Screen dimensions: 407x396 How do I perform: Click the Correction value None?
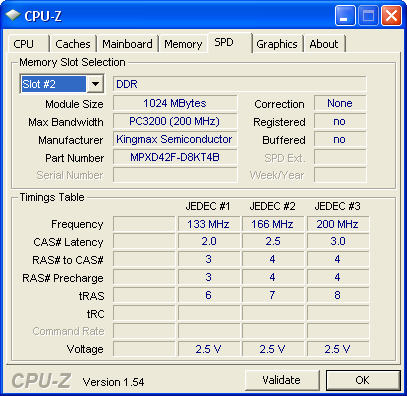click(340, 103)
